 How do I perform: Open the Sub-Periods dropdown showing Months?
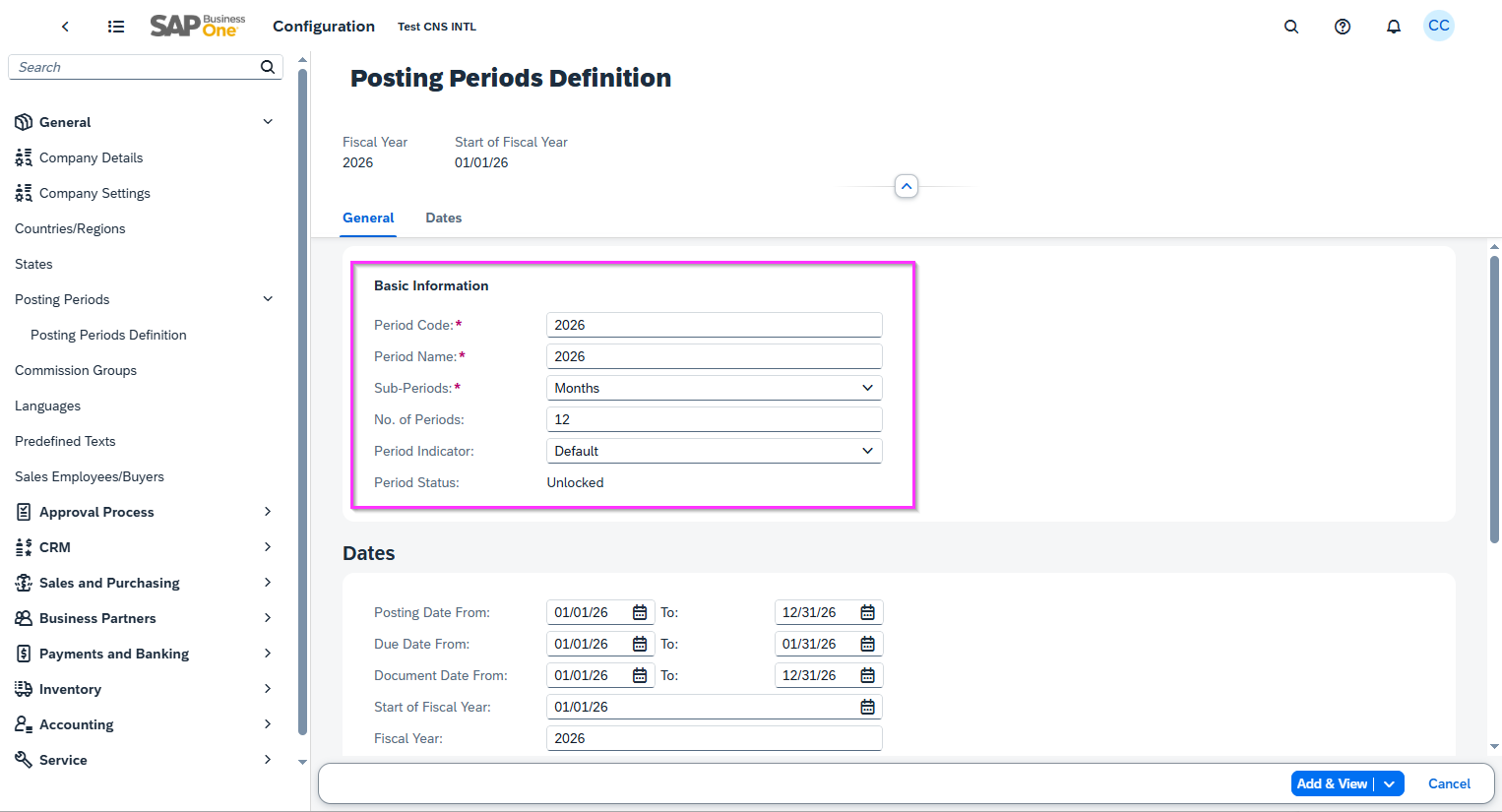coord(867,387)
